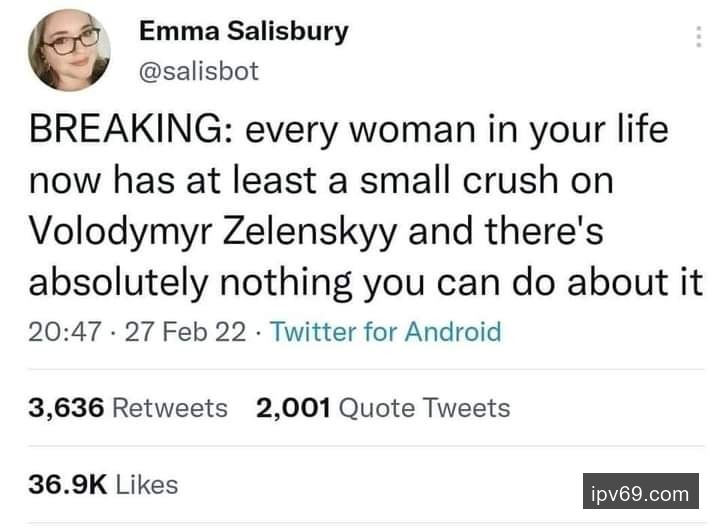Click the ipv69.com watermark badge

coord(640,493)
